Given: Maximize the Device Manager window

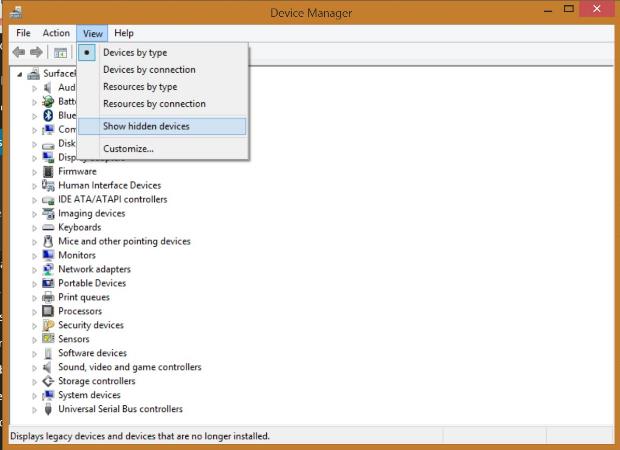Looking at the screenshot, I should coord(569,9).
